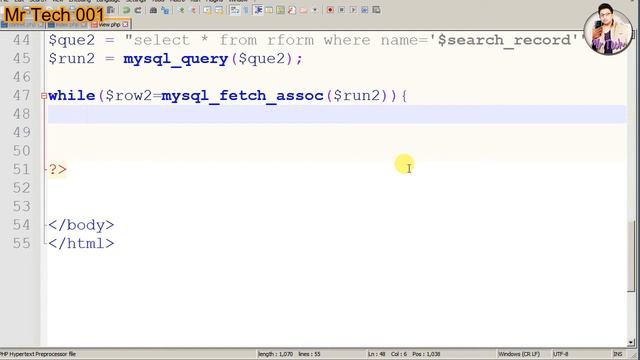The image size is (640, 360).
Task: Collapse the while block fold marker
Action: click(44, 96)
